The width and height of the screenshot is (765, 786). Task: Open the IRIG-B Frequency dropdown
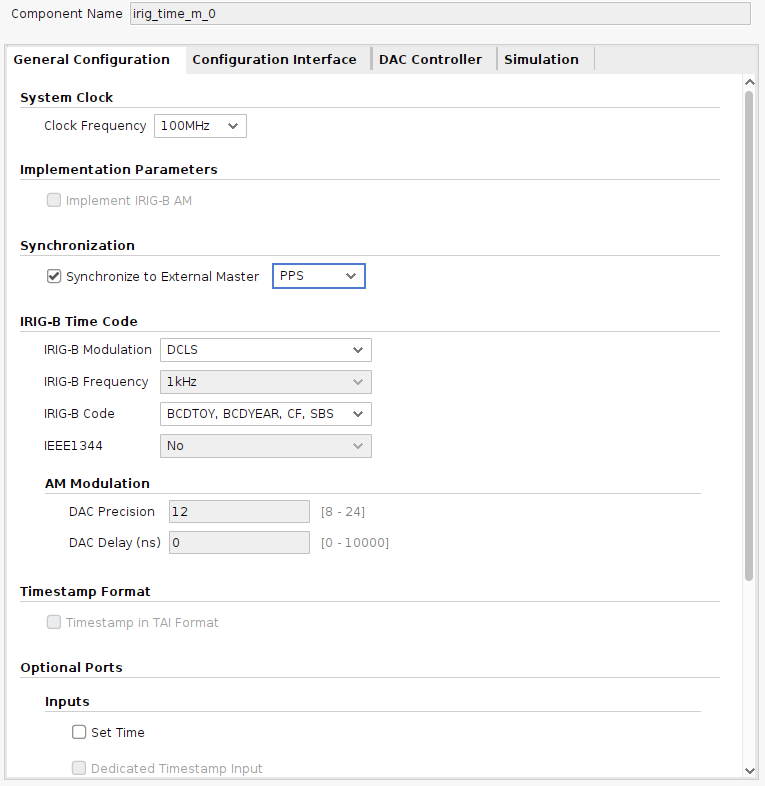266,382
